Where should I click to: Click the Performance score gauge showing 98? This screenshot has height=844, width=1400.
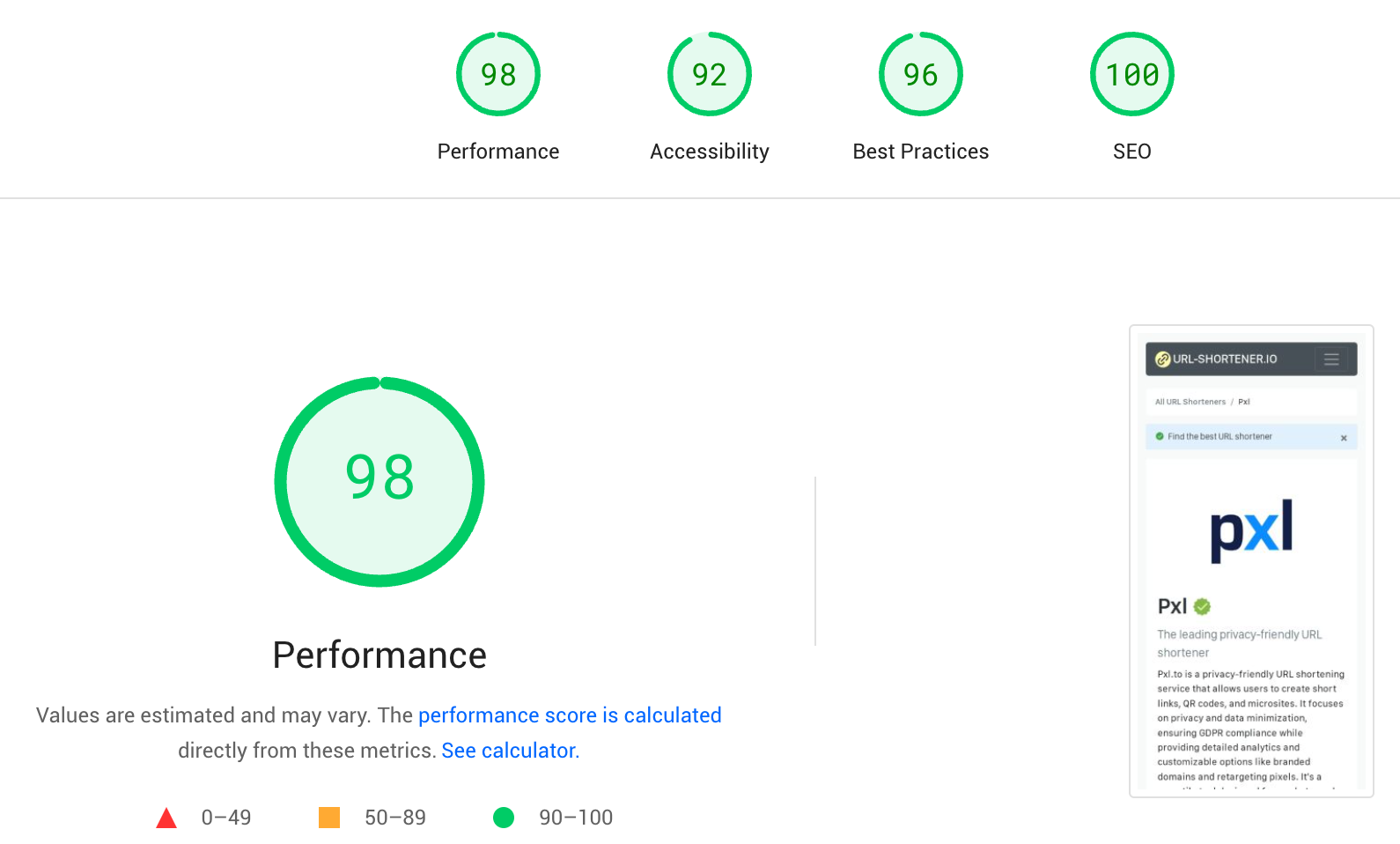coord(498,74)
